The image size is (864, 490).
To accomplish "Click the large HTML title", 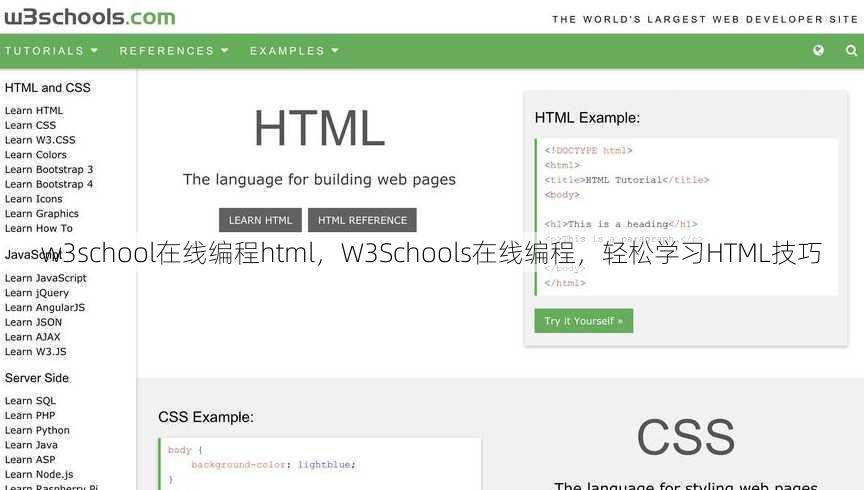I will click(x=319, y=128).
